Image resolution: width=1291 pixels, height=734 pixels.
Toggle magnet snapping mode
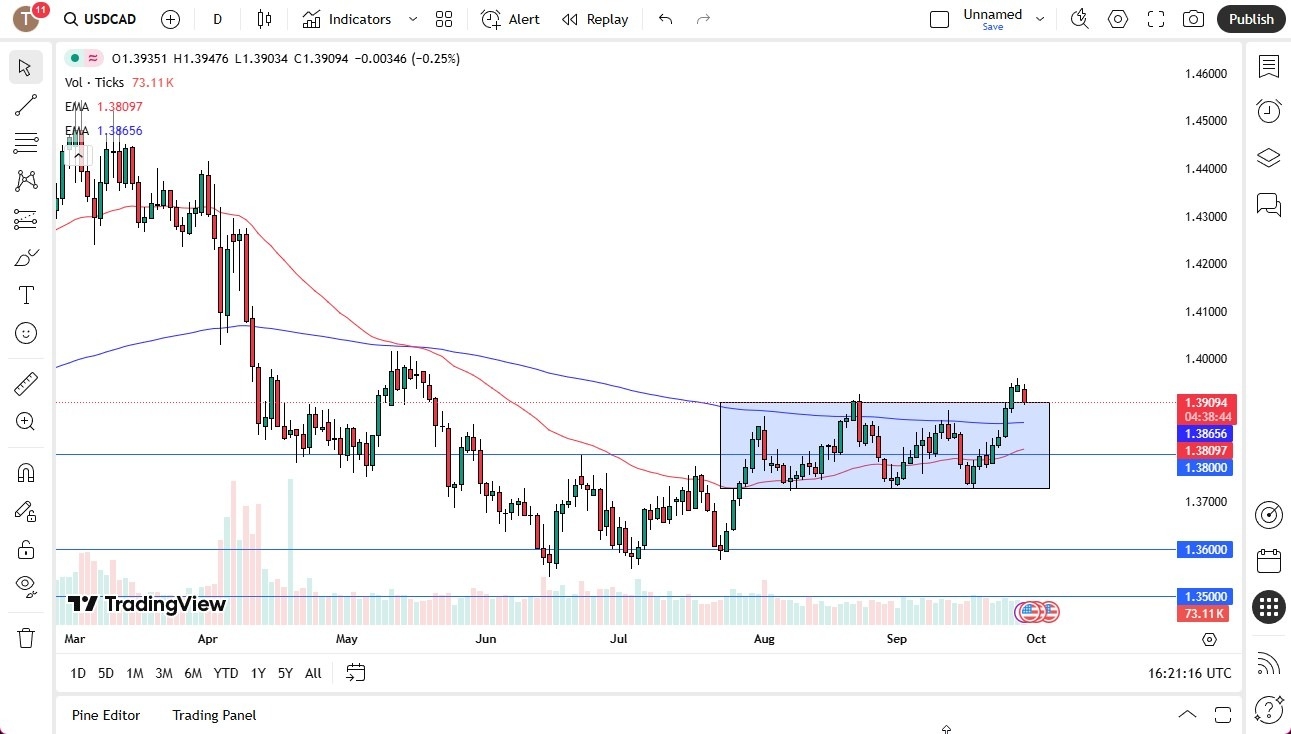coord(25,471)
